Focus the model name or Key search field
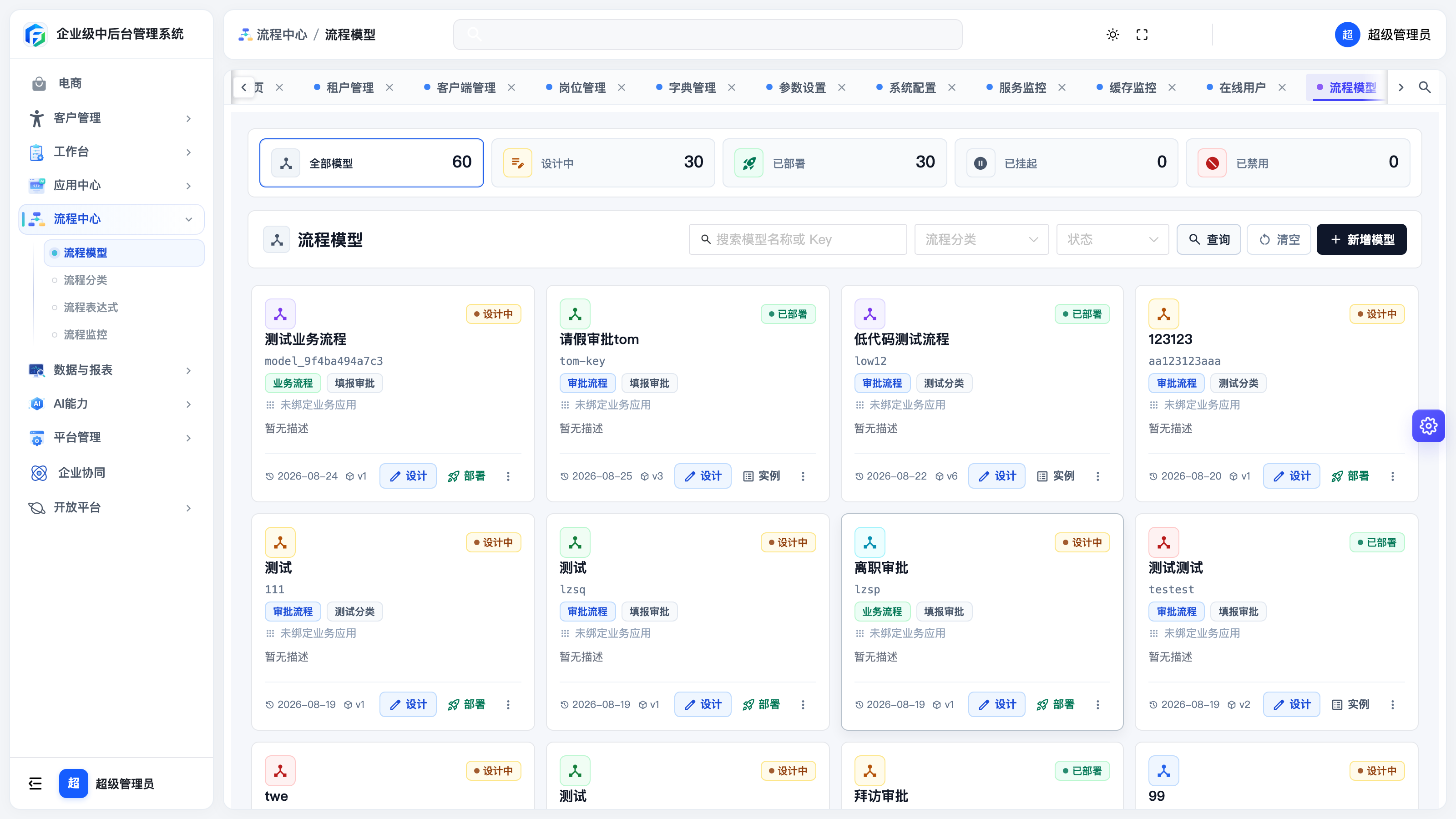This screenshot has width=1456, height=819. (x=798, y=239)
